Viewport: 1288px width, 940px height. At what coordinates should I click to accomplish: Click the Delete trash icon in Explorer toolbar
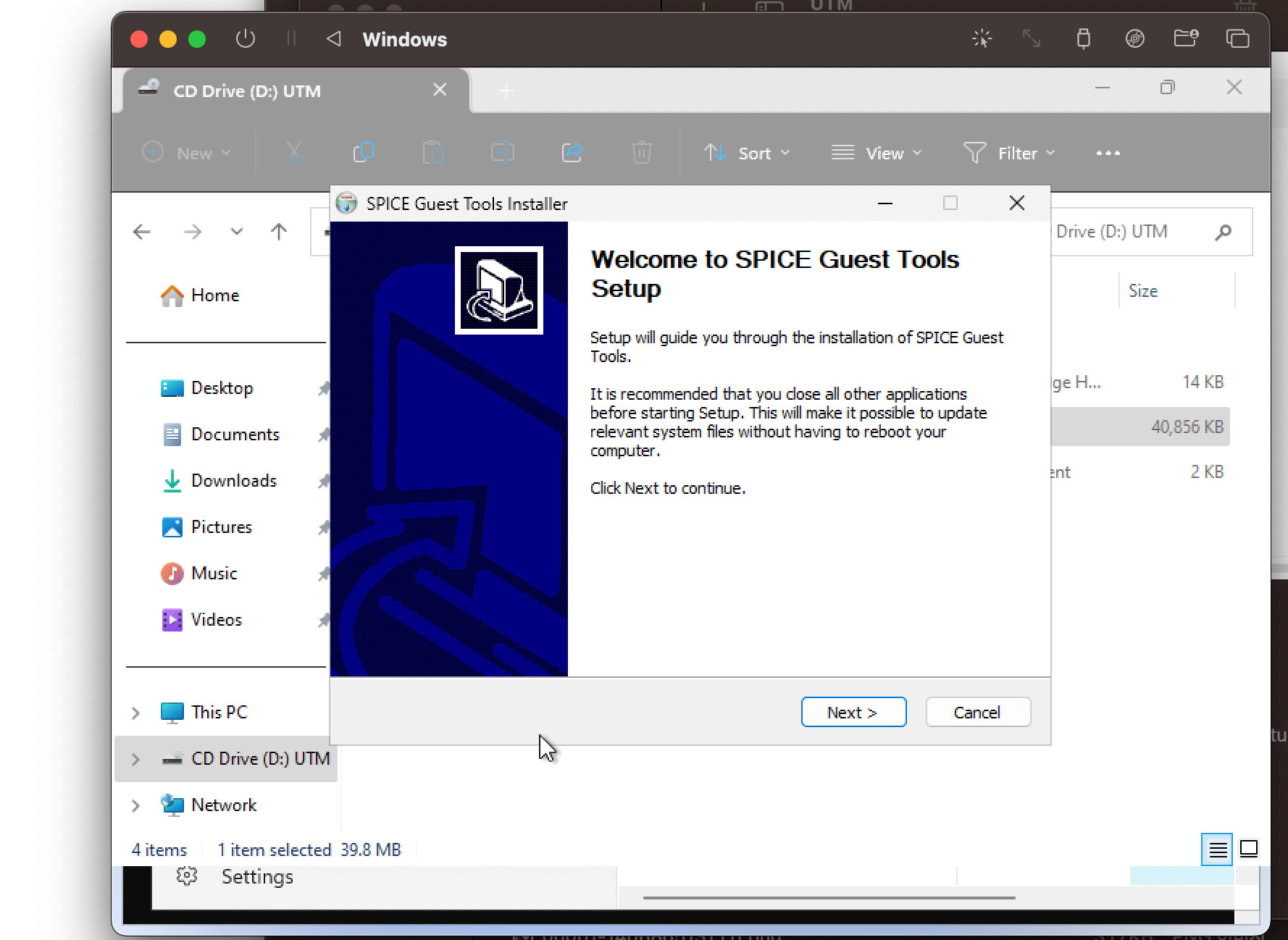pyautogui.click(x=641, y=153)
